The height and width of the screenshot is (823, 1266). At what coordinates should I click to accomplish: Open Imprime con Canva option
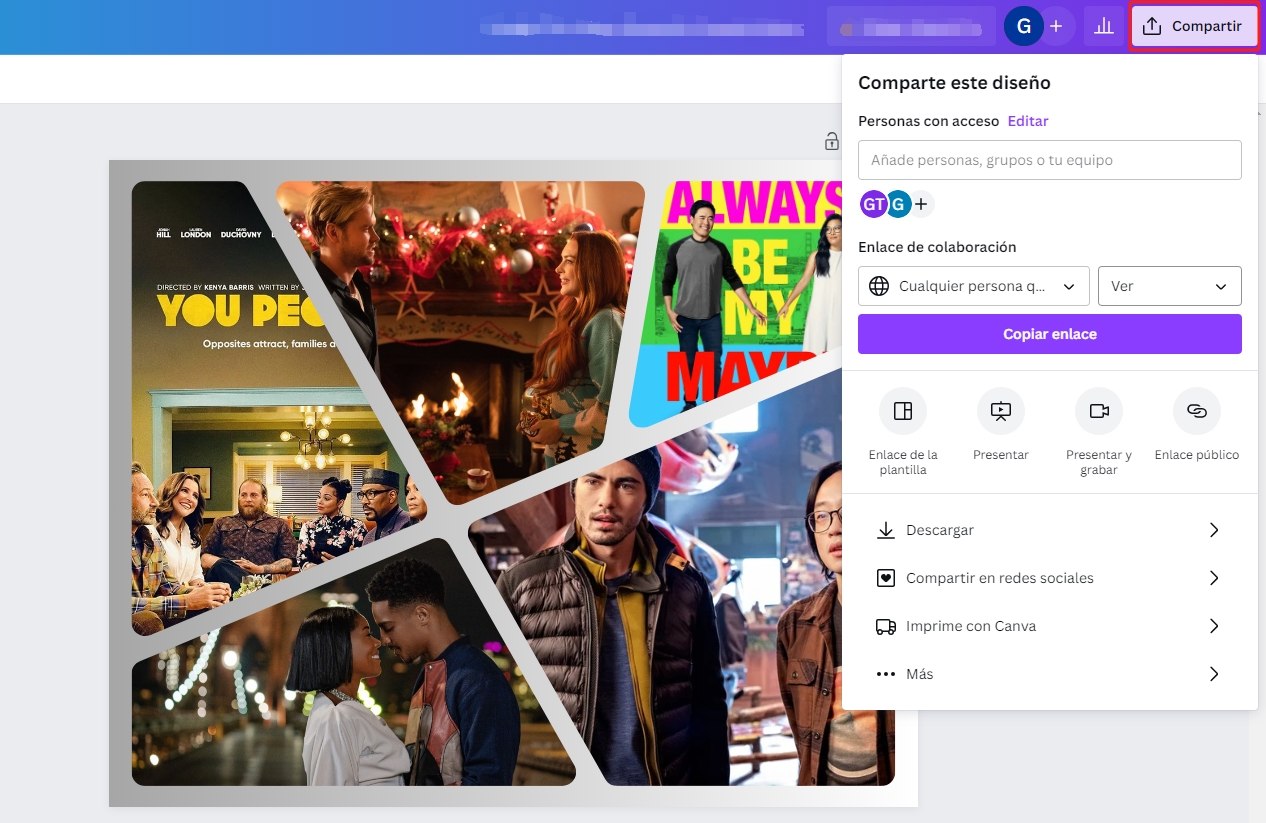[x=1049, y=626]
